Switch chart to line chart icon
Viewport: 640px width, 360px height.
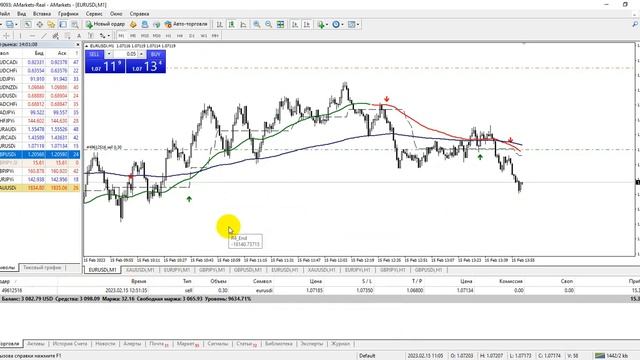pos(243,24)
